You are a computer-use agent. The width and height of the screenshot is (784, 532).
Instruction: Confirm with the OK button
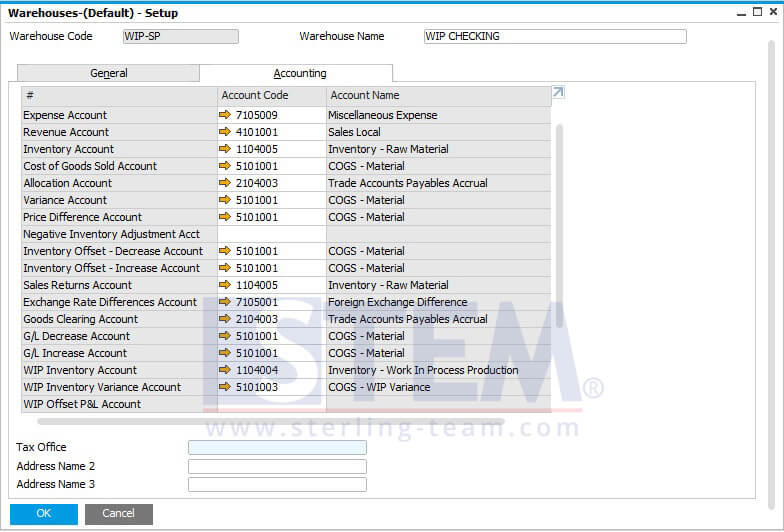[x=44, y=514]
